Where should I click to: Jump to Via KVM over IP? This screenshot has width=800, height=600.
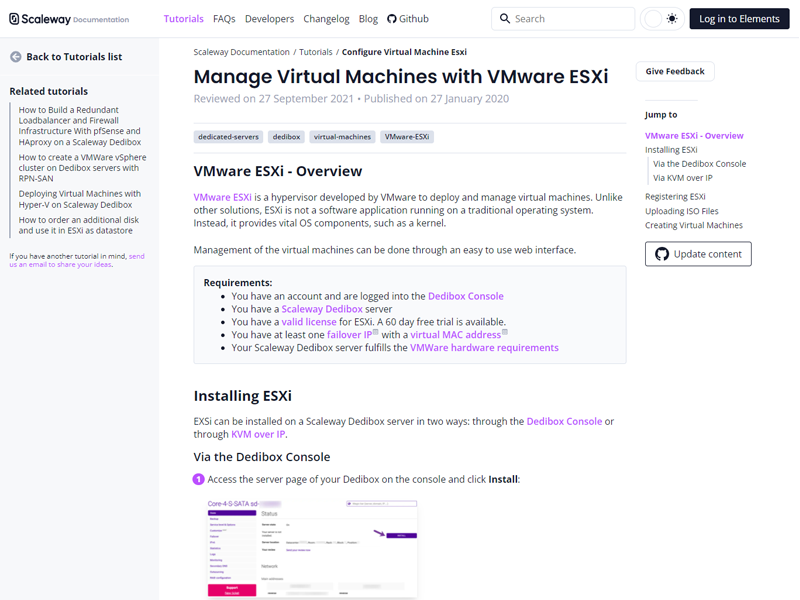683,178
